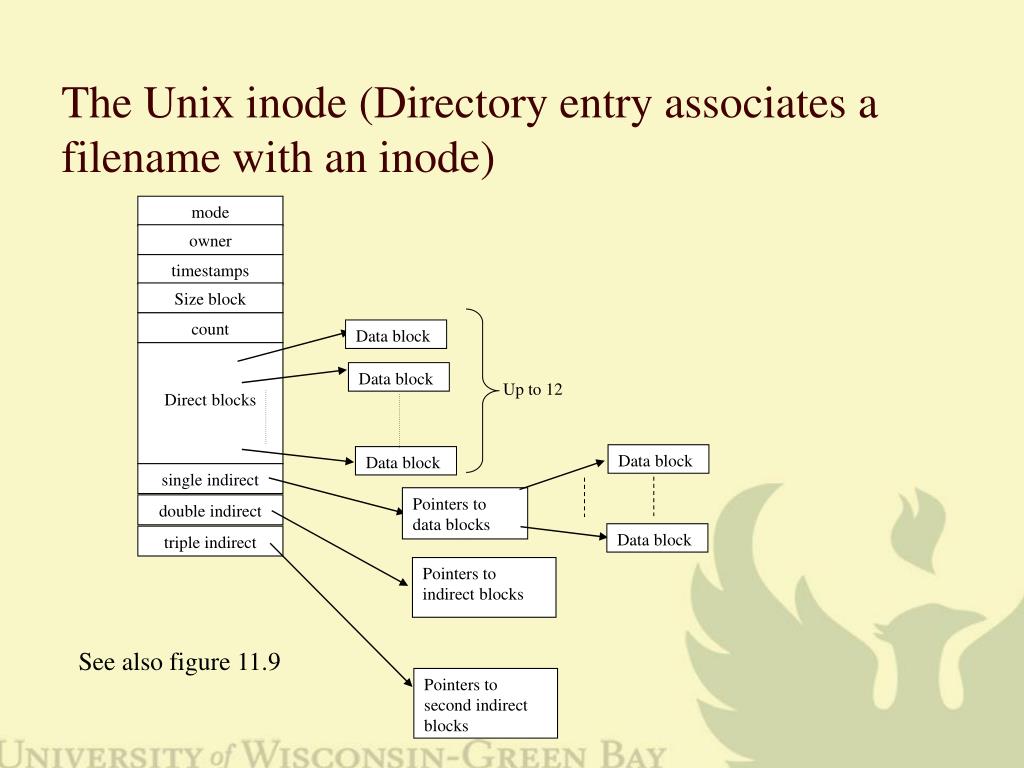Click the 'Pointers to indirect blocks' box

(484, 587)
